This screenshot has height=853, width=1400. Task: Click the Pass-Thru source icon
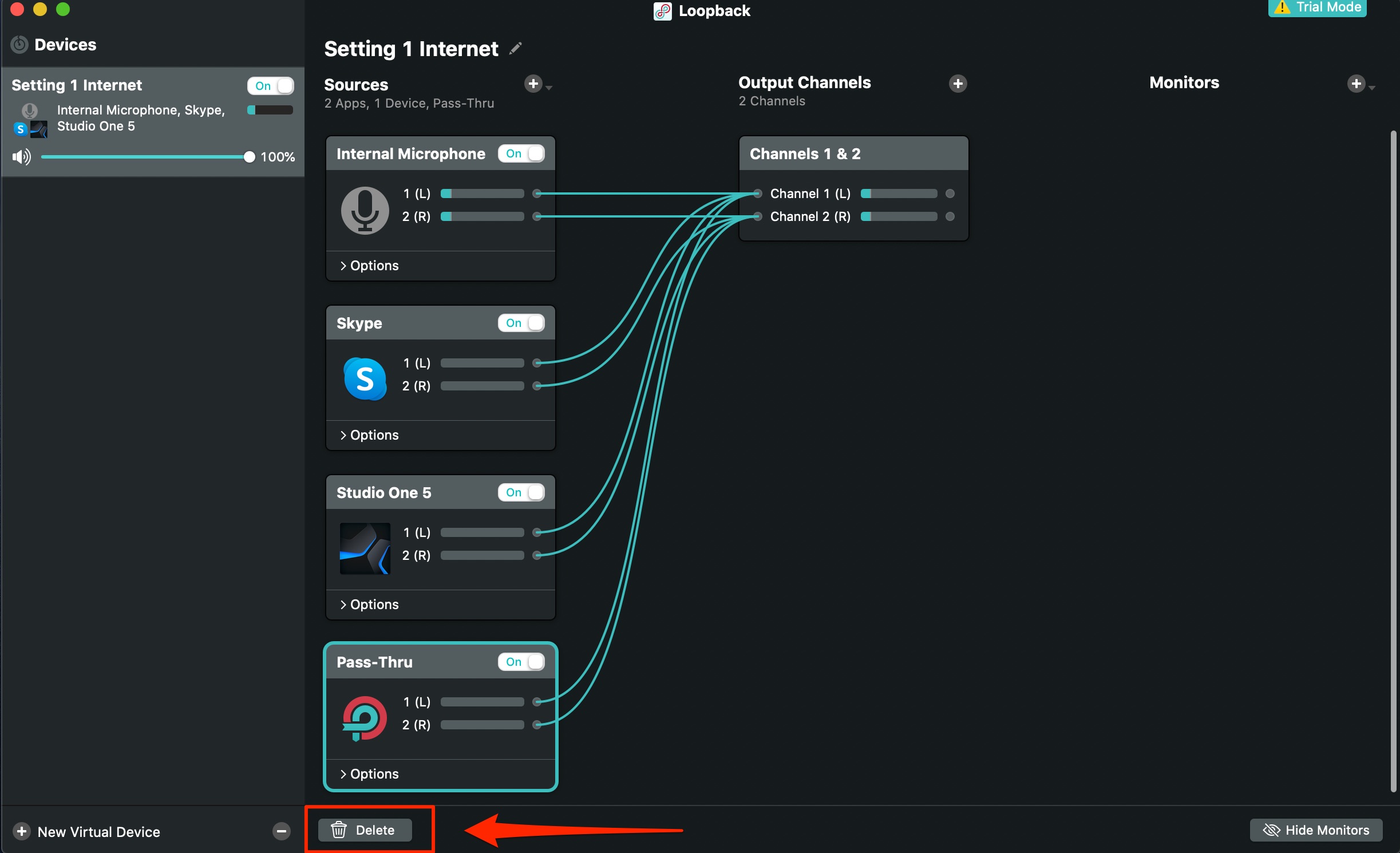coord(365,718)
